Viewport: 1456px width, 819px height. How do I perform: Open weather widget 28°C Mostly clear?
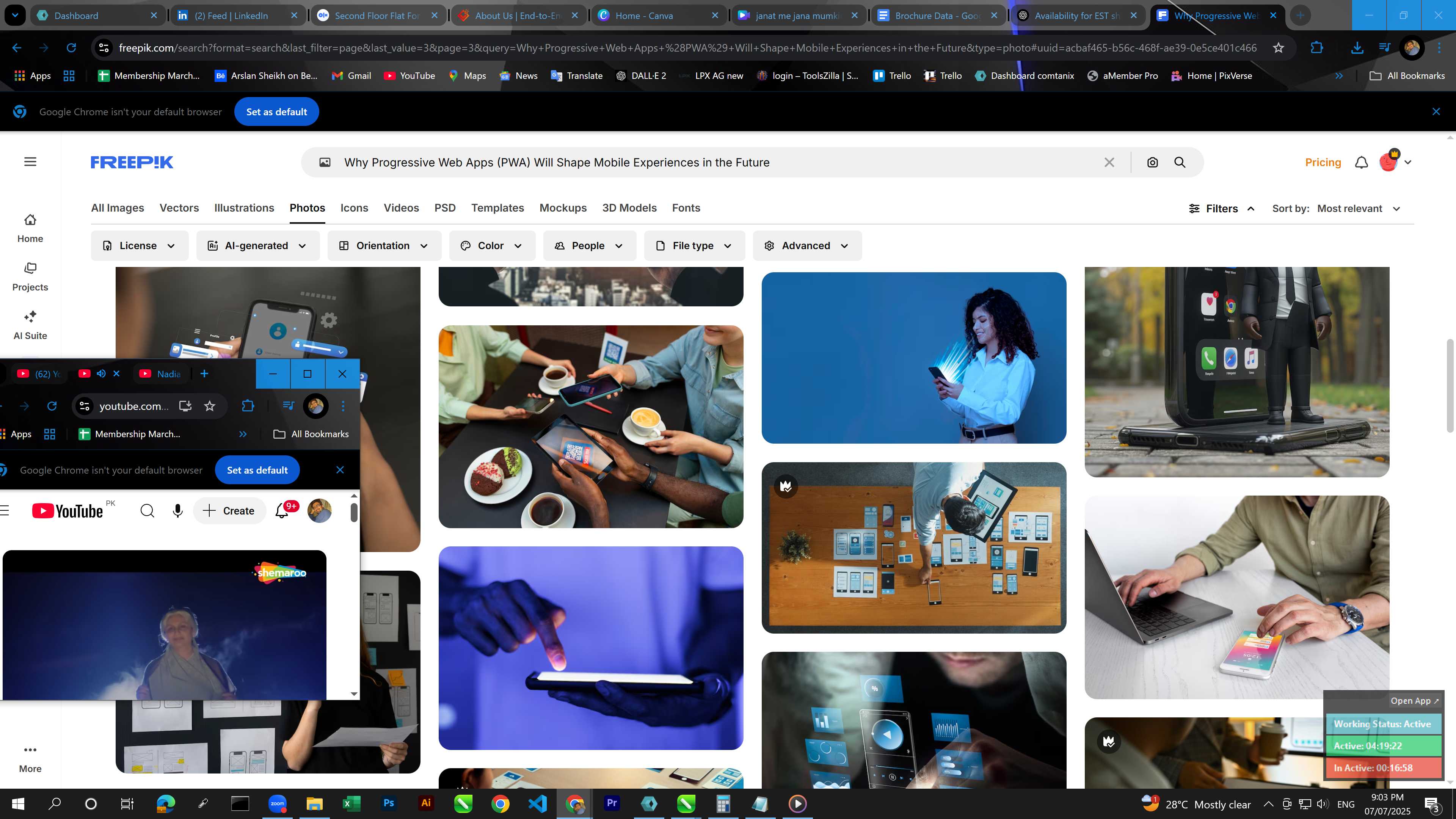pyautogui.click(x=1196, y=804)
